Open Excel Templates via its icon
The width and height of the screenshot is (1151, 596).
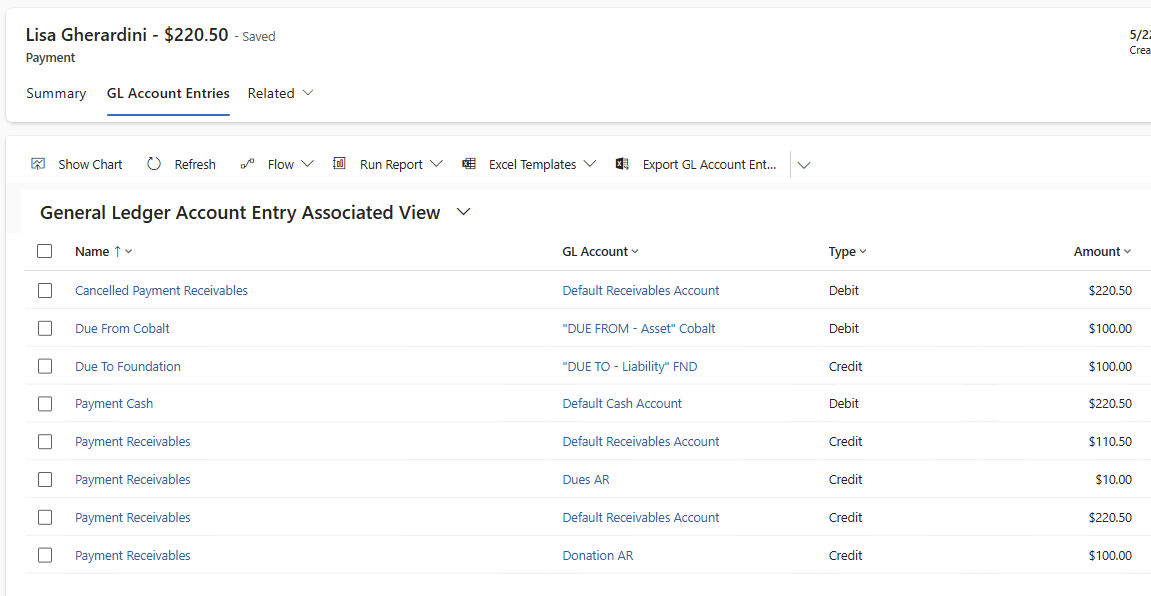(x=469, y=163)
